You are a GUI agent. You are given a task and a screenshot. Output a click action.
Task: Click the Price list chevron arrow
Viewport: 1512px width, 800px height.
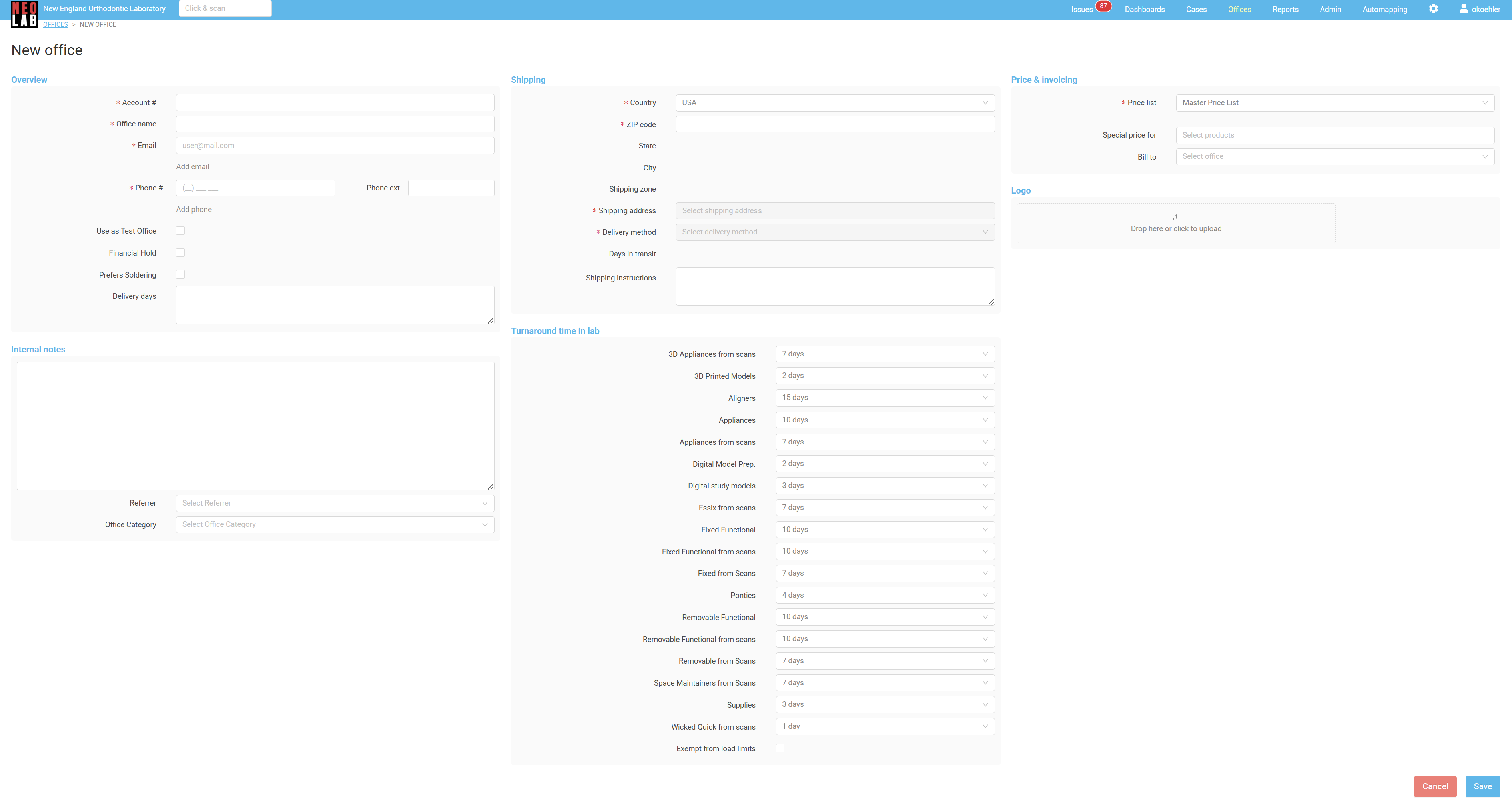point(1484,103)
